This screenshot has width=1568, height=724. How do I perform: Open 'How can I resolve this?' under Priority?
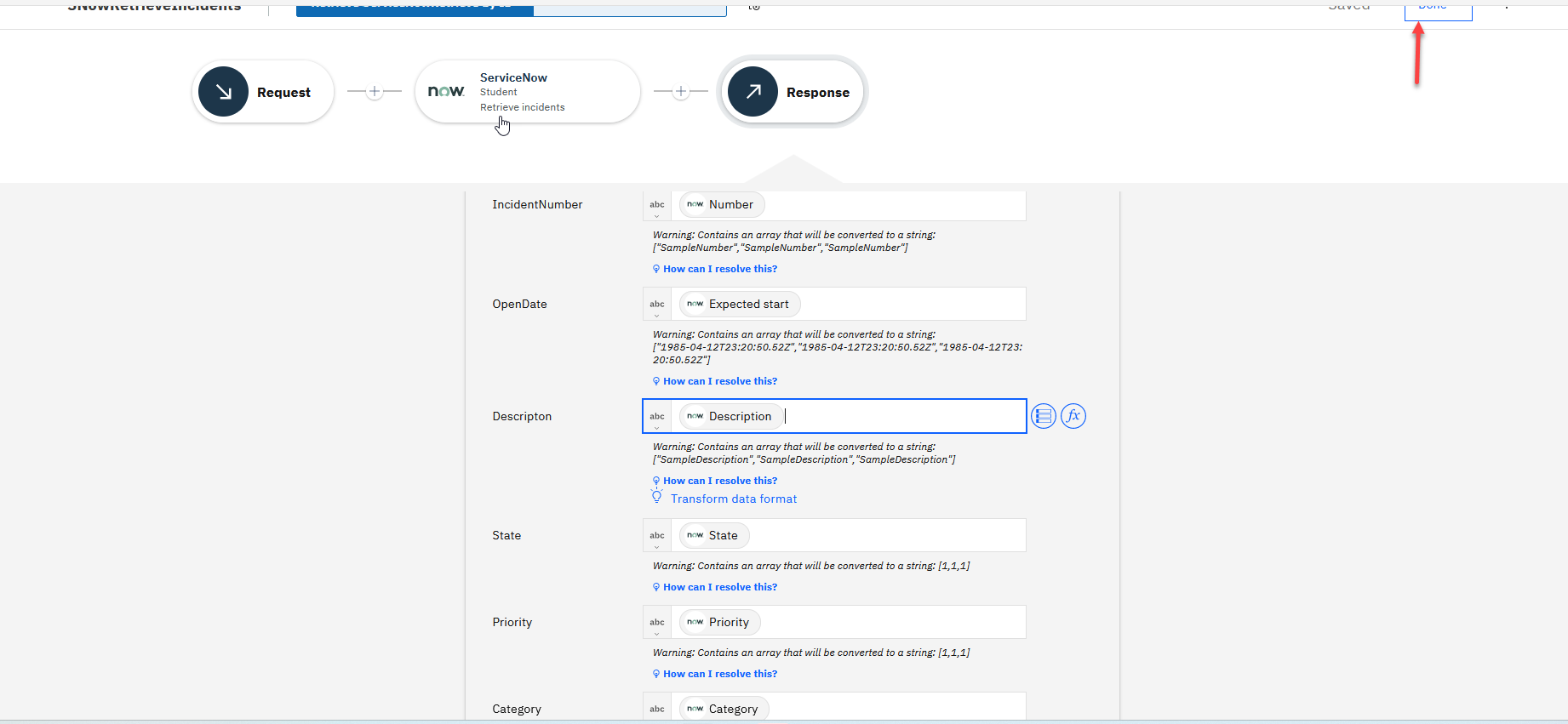tap(719, 674)
